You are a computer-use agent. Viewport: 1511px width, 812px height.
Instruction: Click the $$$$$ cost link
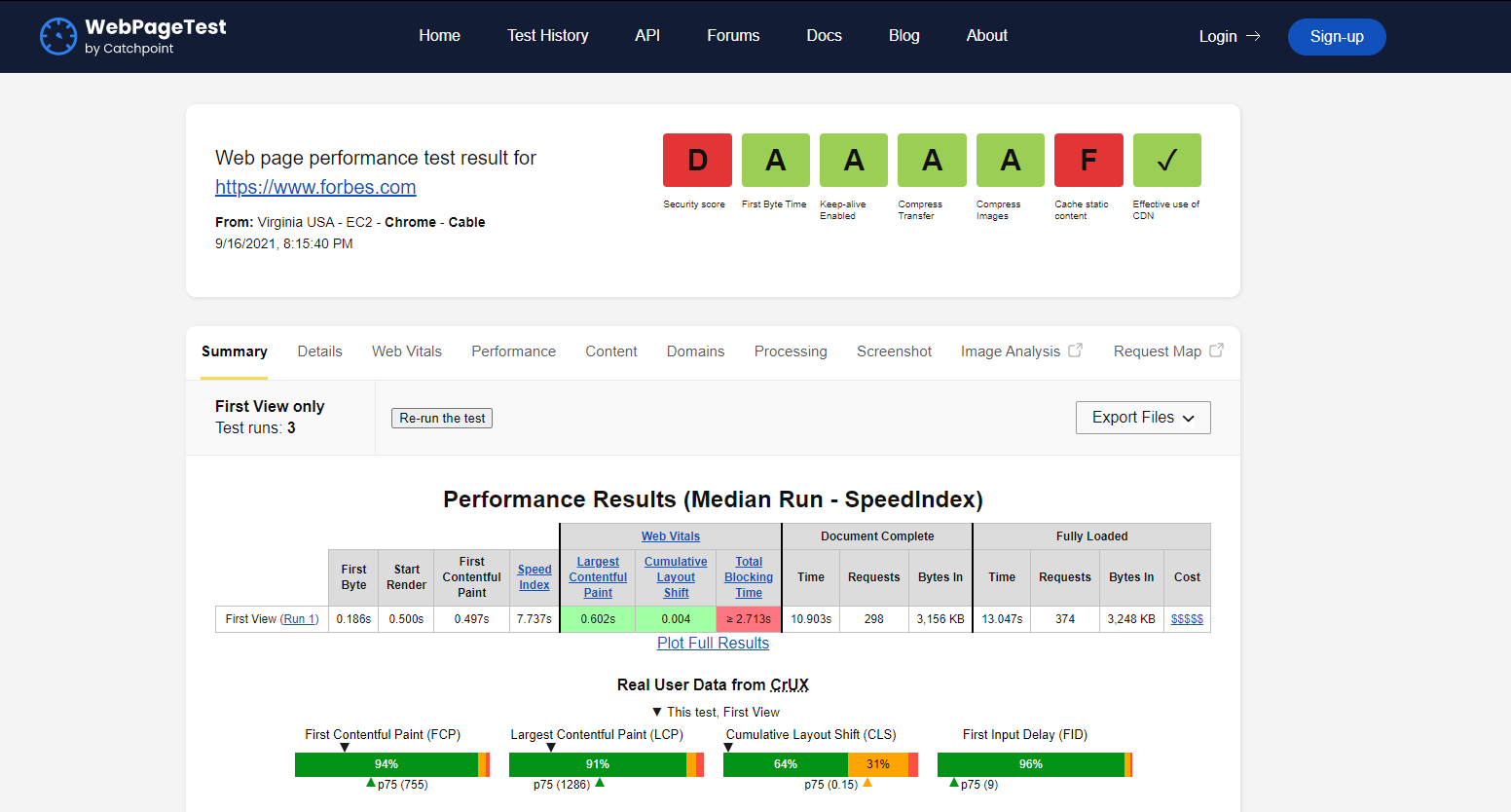(x=1187, y=619)
